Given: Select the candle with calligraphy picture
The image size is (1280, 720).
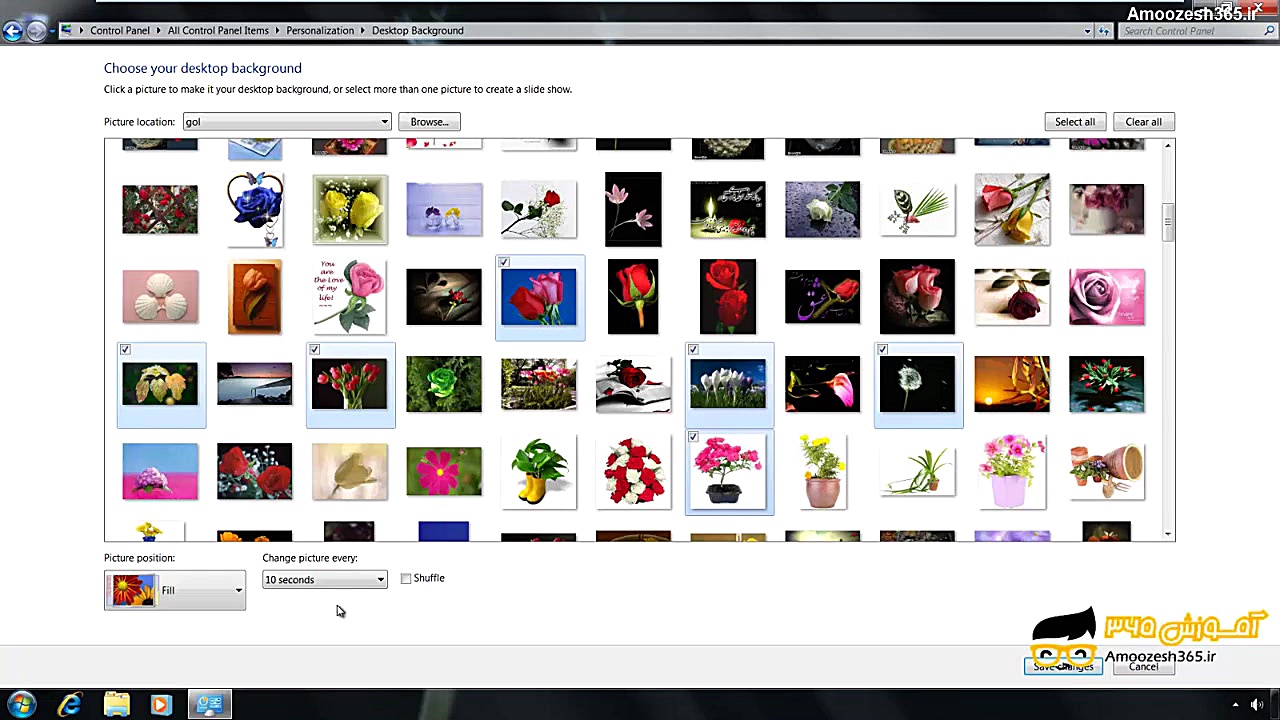Looking at the screenshot, I should [x=728, y=209].
